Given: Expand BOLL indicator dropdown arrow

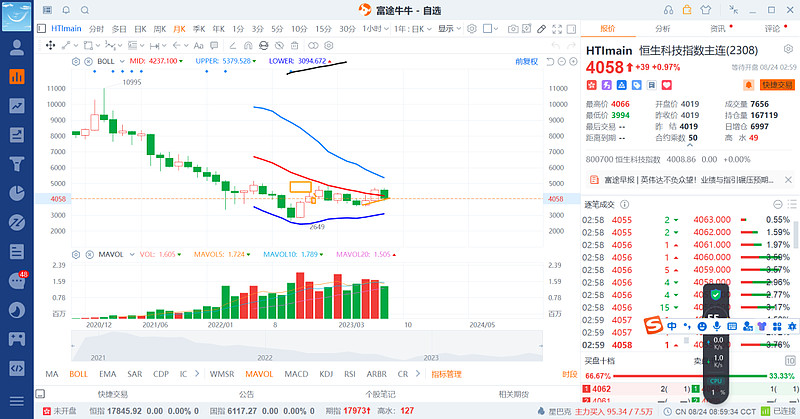Looking at the screenshot, I should pos(122,61).
